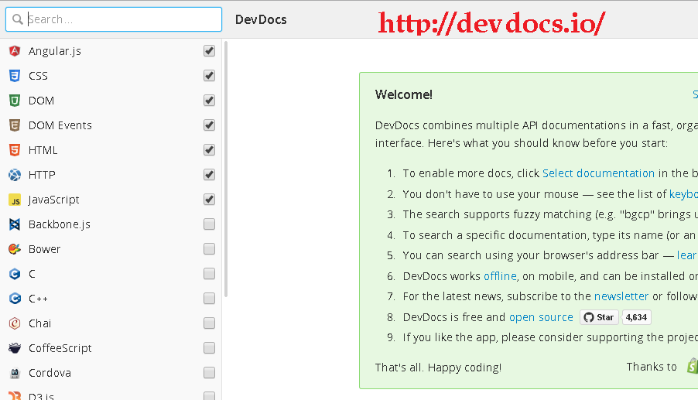Click the Backbone.js icon
This screenshot has width=698, height=400.
pos(15,224)
